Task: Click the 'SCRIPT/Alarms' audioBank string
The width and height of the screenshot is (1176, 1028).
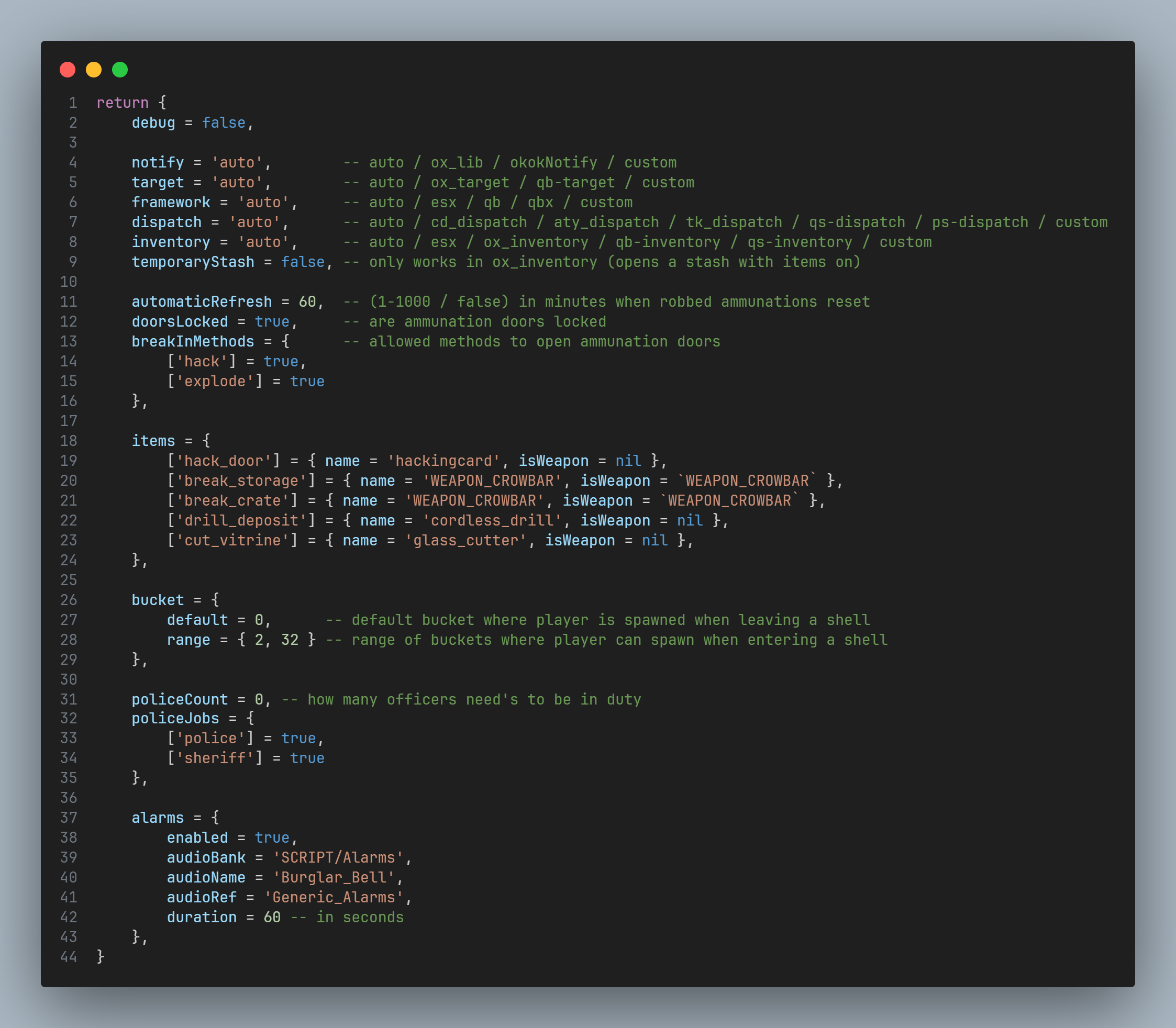Action: 338,857
